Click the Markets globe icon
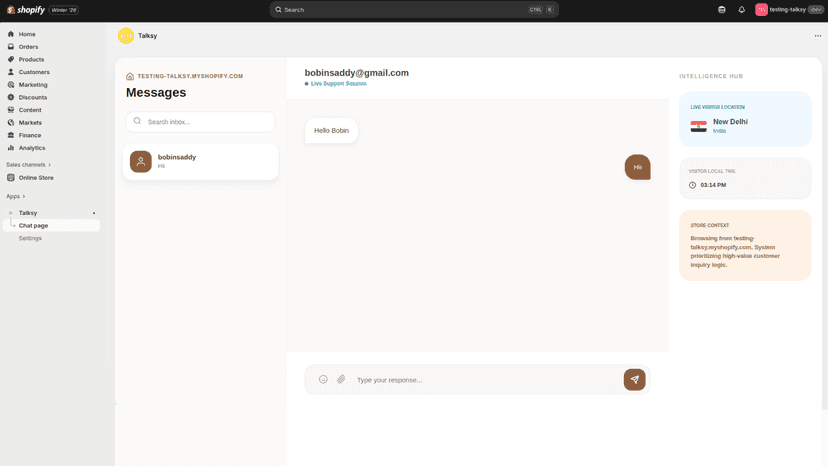 point(11,123)
